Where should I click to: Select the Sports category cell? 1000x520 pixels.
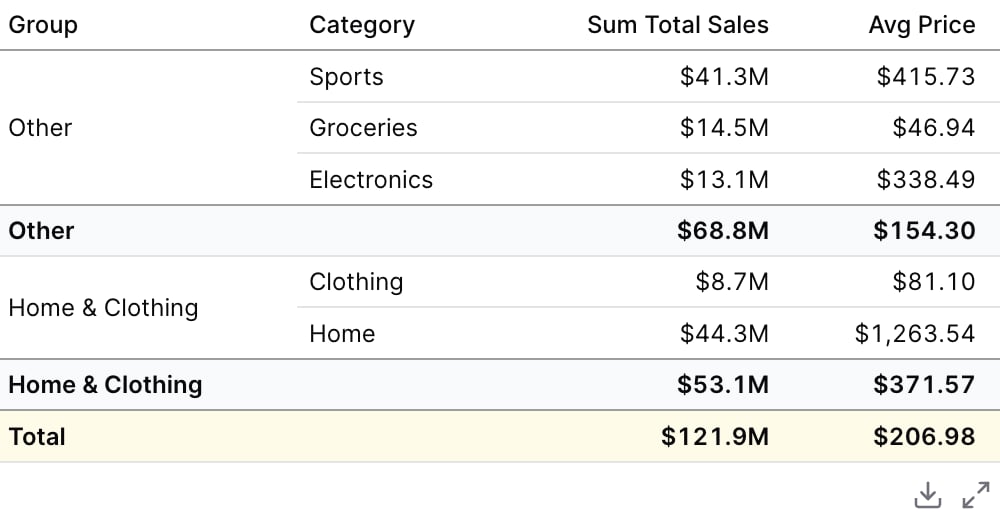[x=346, y=77]
